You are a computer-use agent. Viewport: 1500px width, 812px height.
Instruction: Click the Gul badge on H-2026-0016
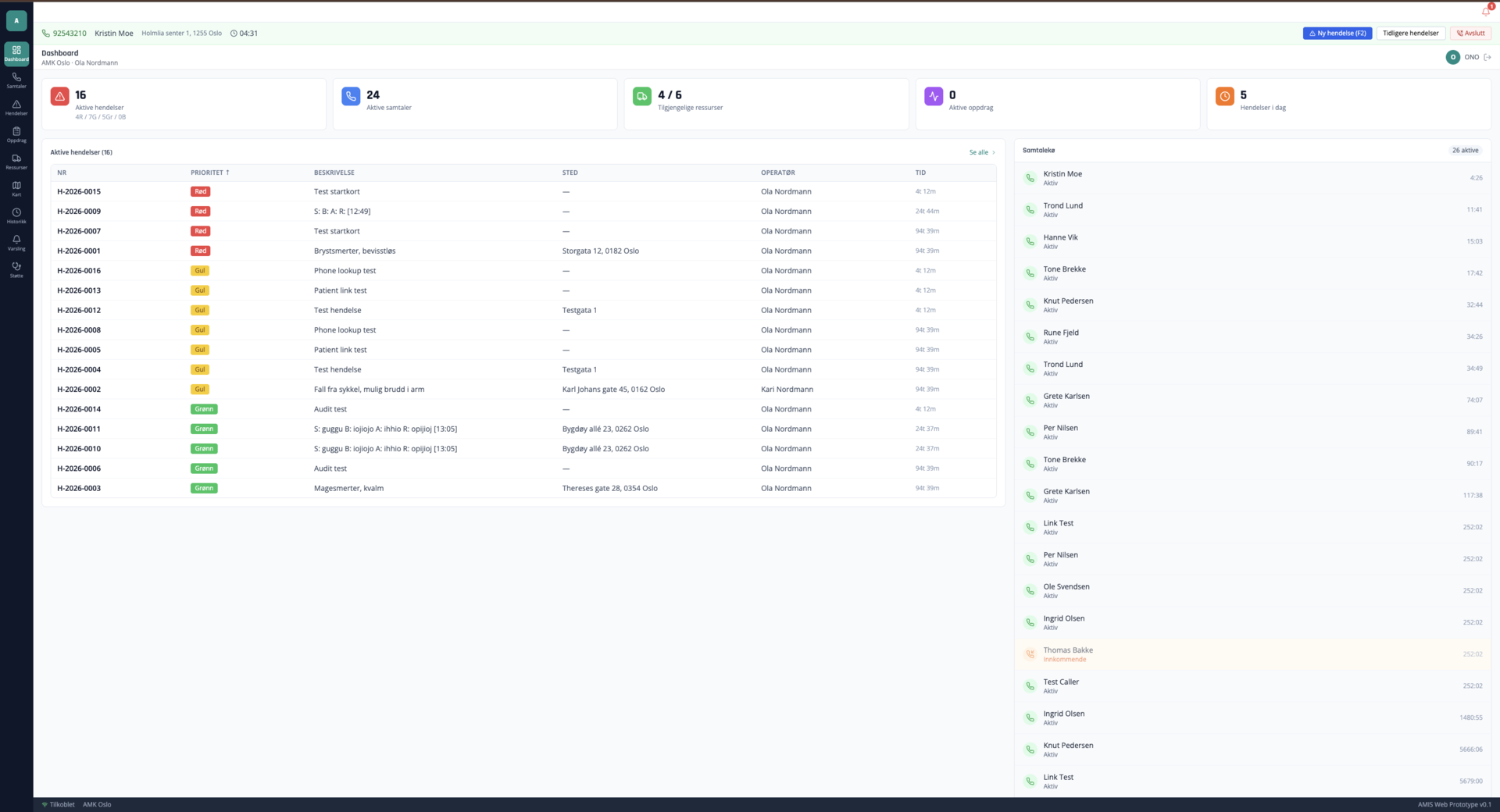point(200,271)
